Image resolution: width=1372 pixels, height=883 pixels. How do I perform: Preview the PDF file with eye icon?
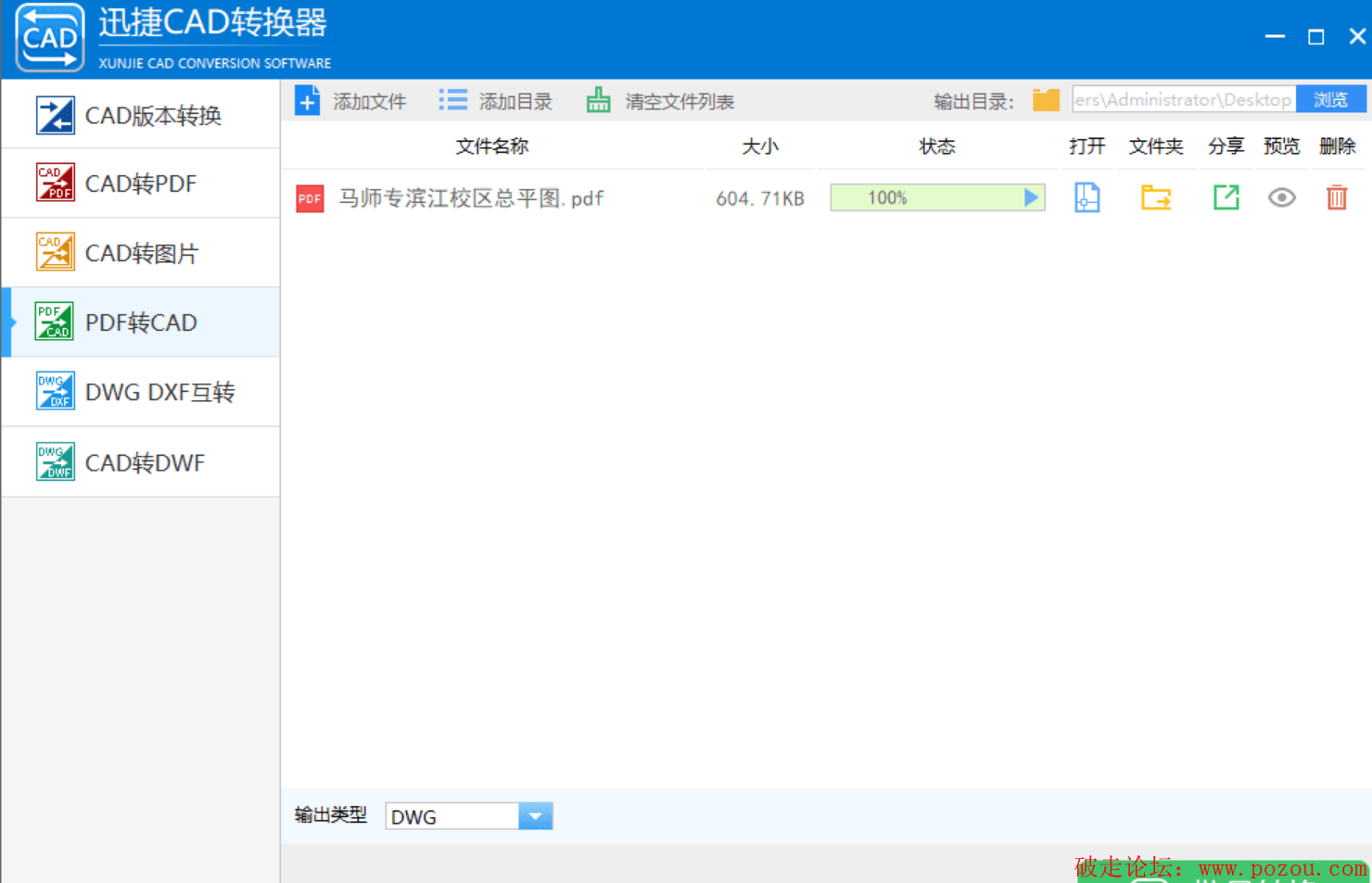(1281, 197)
